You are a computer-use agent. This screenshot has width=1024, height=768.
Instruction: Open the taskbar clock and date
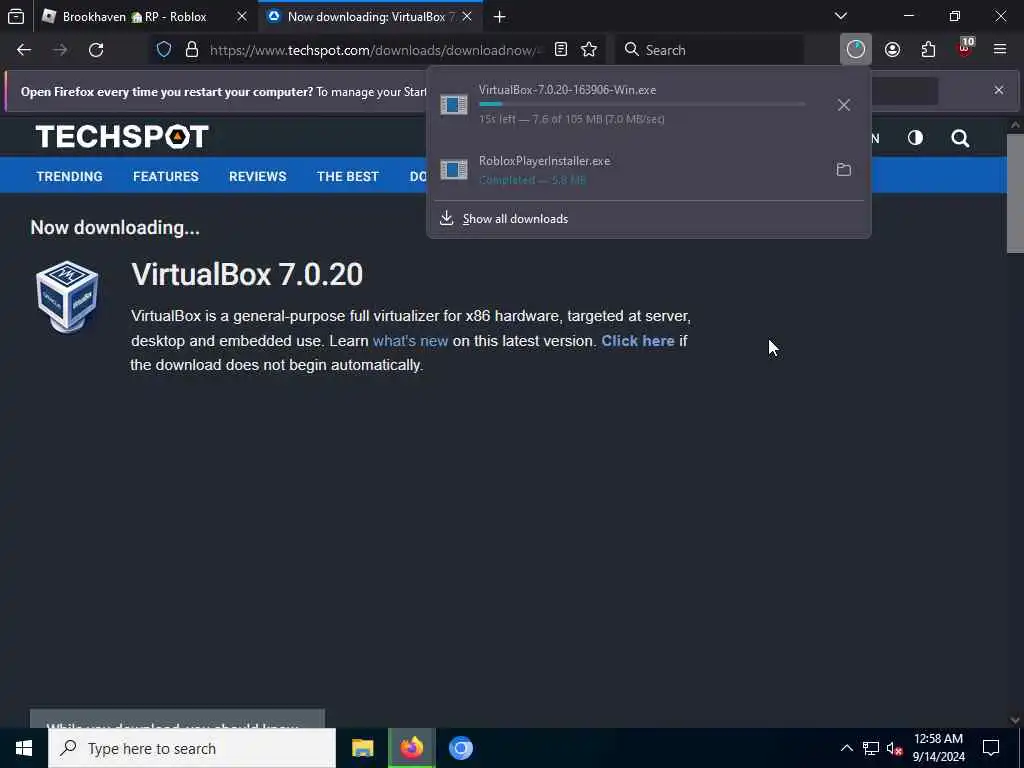point(938,748)
